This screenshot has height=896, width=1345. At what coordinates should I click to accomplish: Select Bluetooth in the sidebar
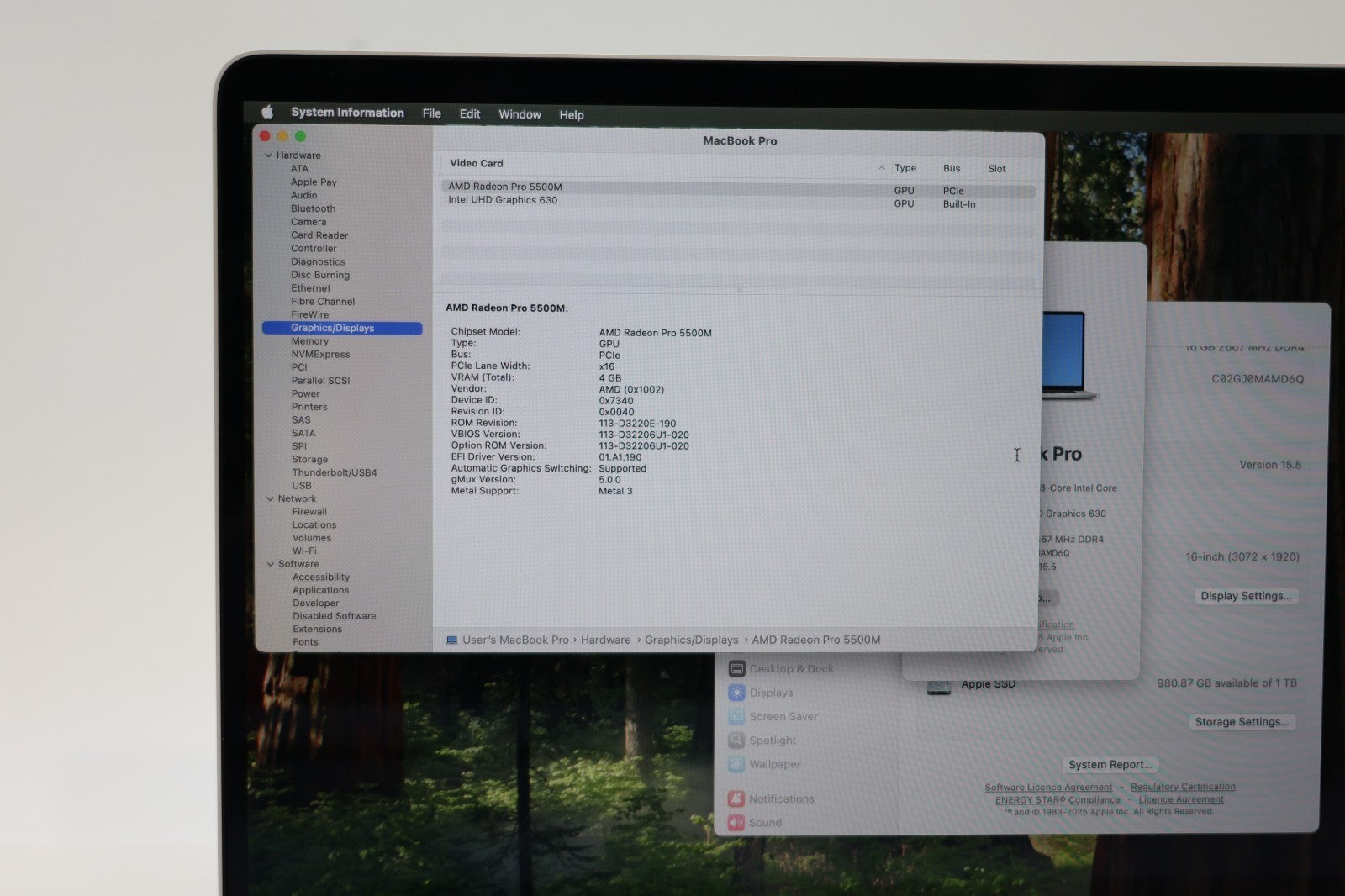313,208
